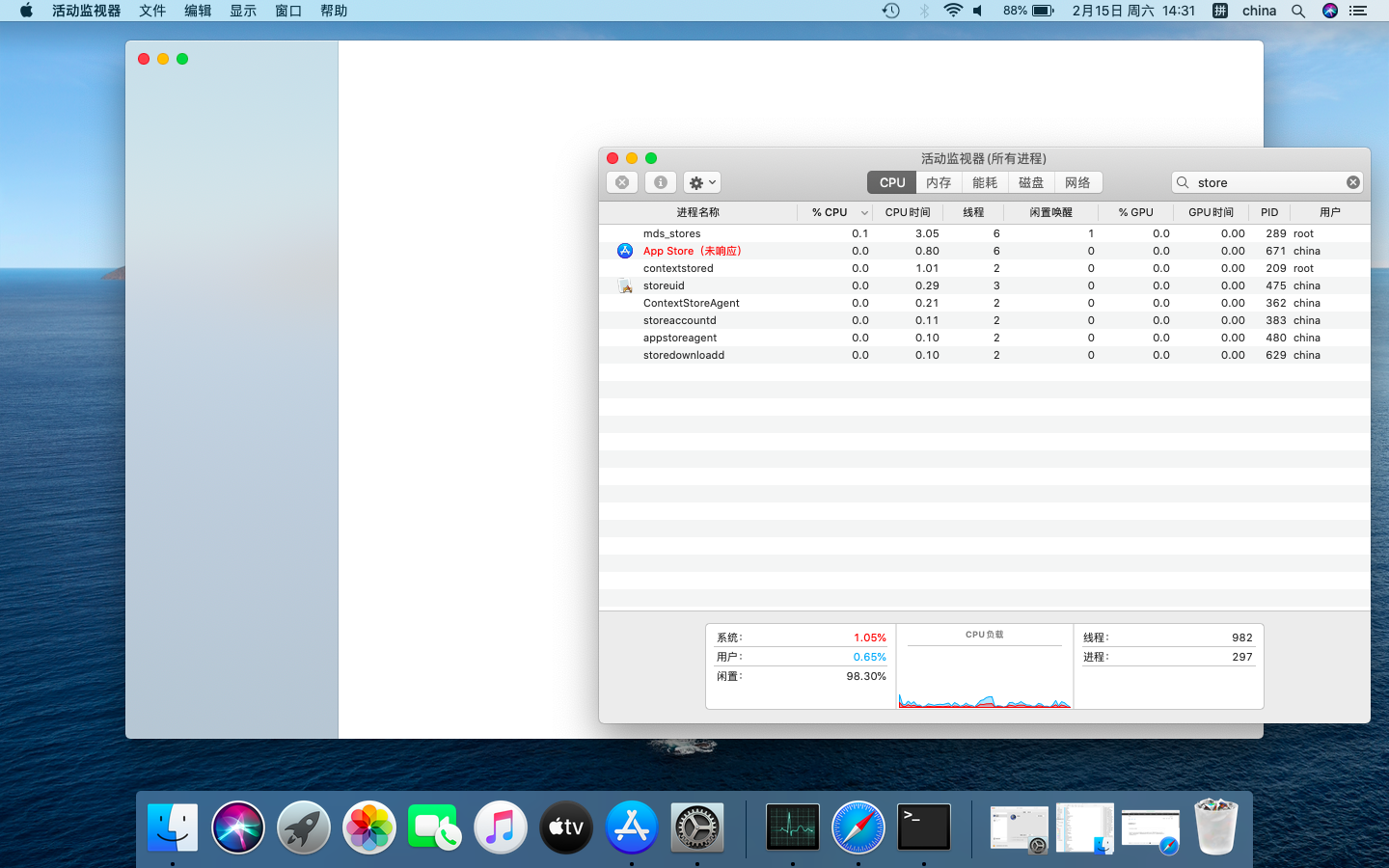The width and height of the screenshot is (1389, 868).
Task: Sort by the PID column header
Action: click(x=1269, y=212)
